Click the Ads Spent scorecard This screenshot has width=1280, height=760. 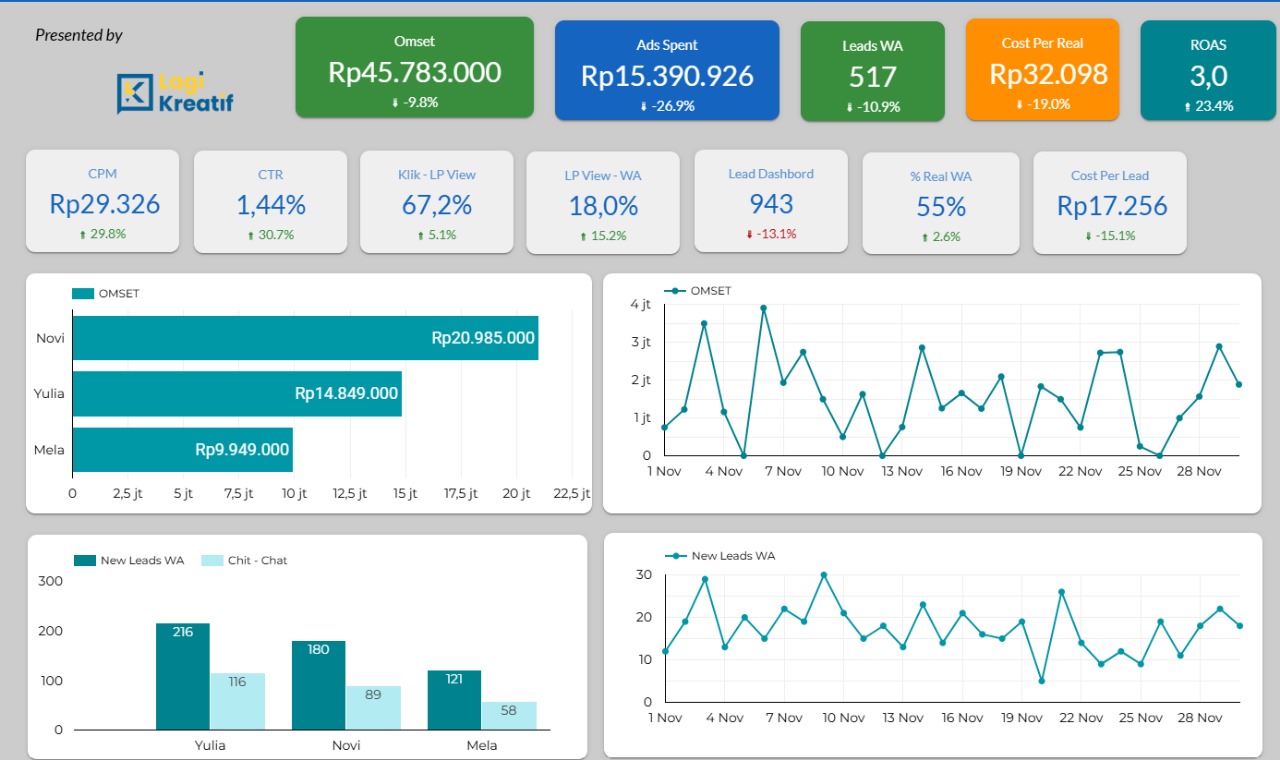667,71
